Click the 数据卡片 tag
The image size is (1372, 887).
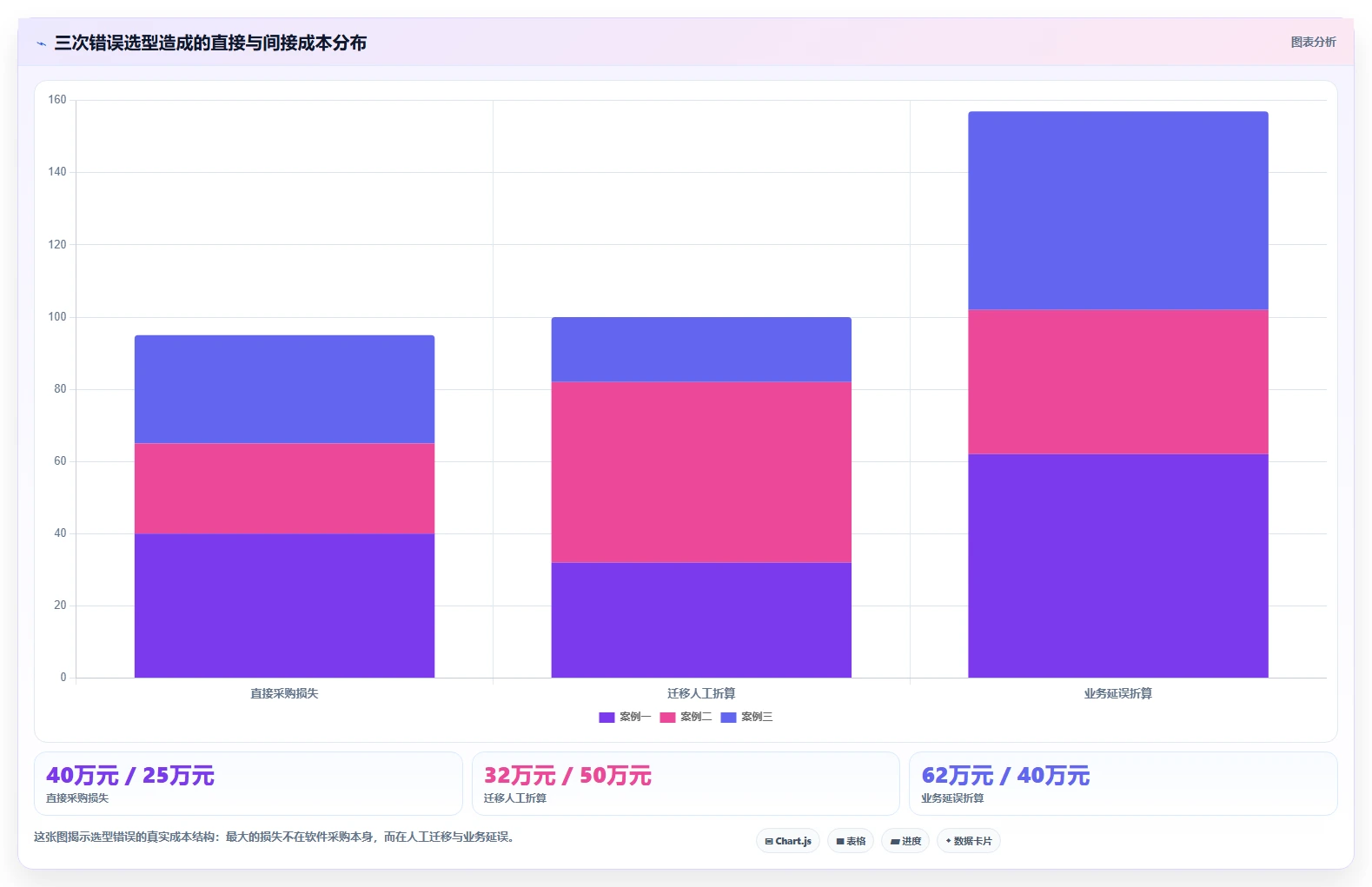tap(969, 841)
